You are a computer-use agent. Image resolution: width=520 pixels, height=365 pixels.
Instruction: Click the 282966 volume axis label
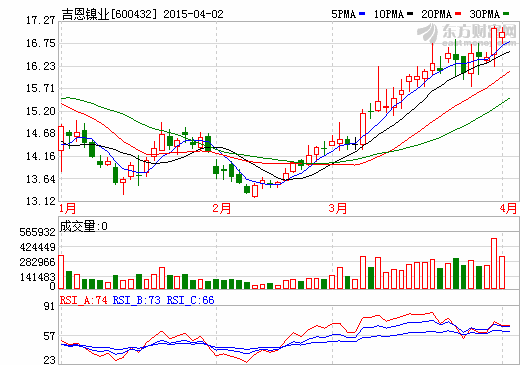point(37,262)
